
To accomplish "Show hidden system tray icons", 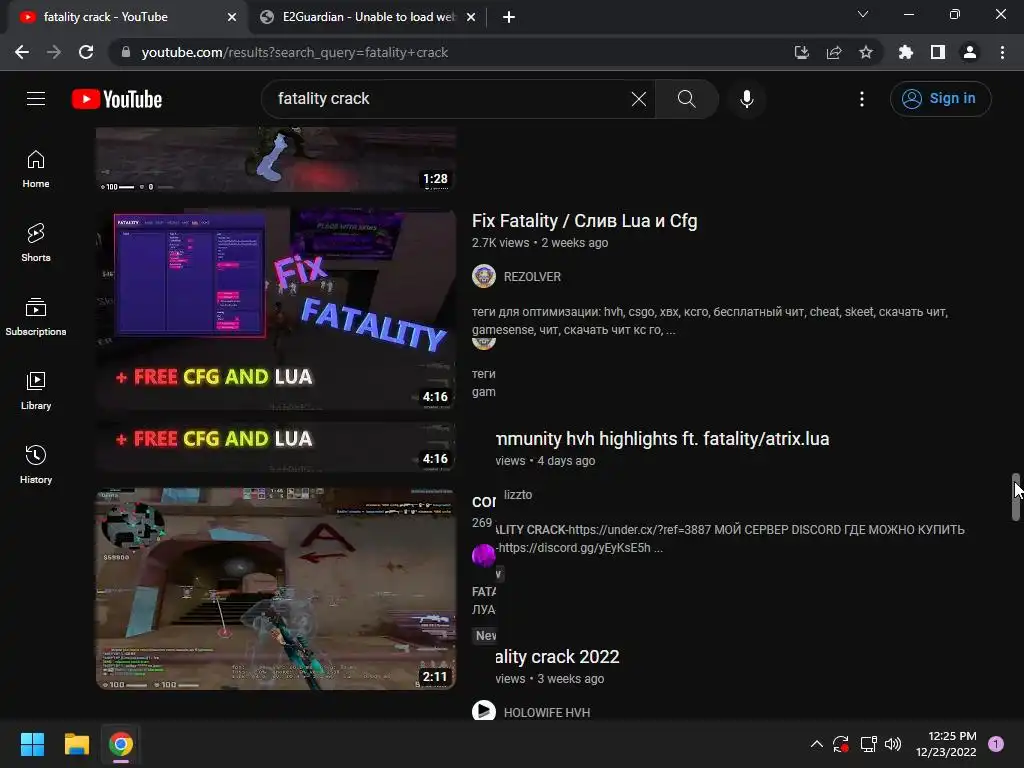I will (816, 744).
